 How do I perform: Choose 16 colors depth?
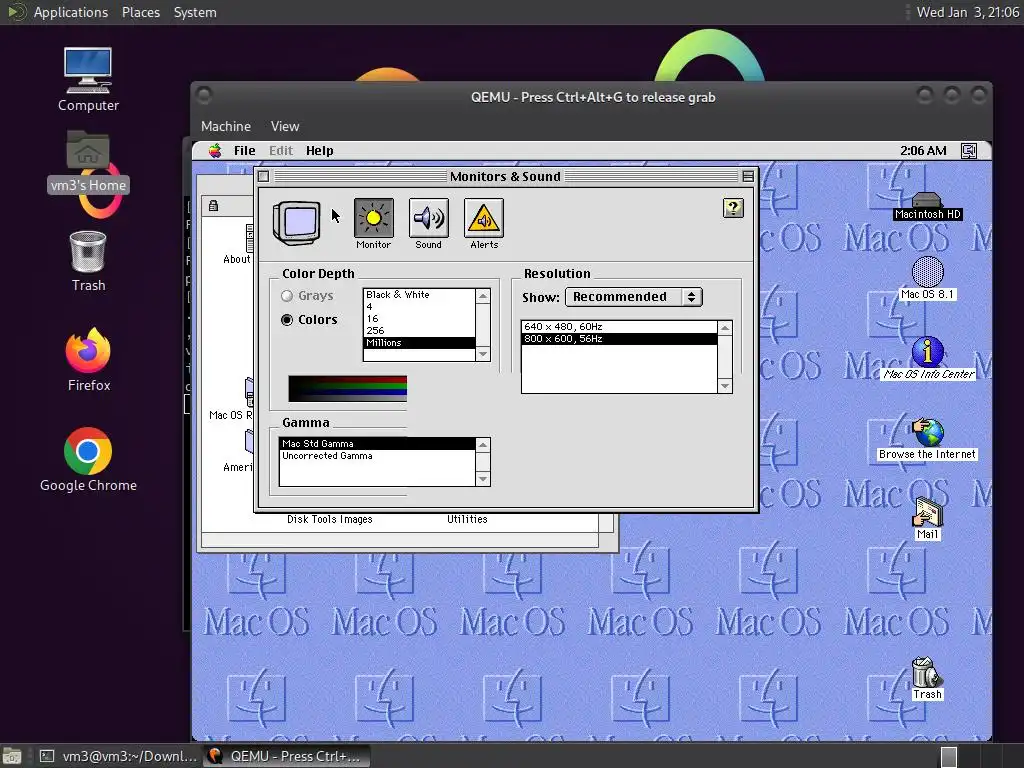click(419, 318)
